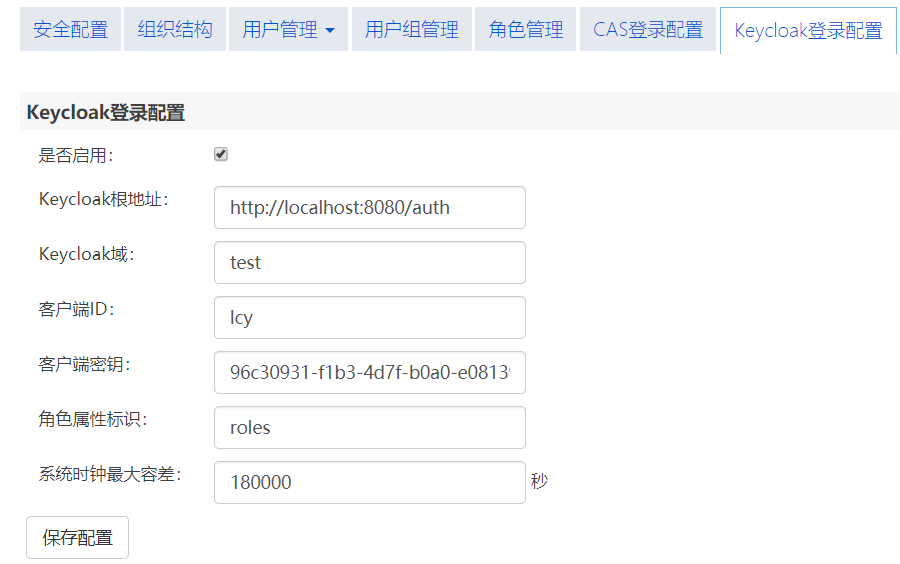Expand the 用户管理 dropdown menu
Screen dimensions: 900x564
tap(288, 30)
